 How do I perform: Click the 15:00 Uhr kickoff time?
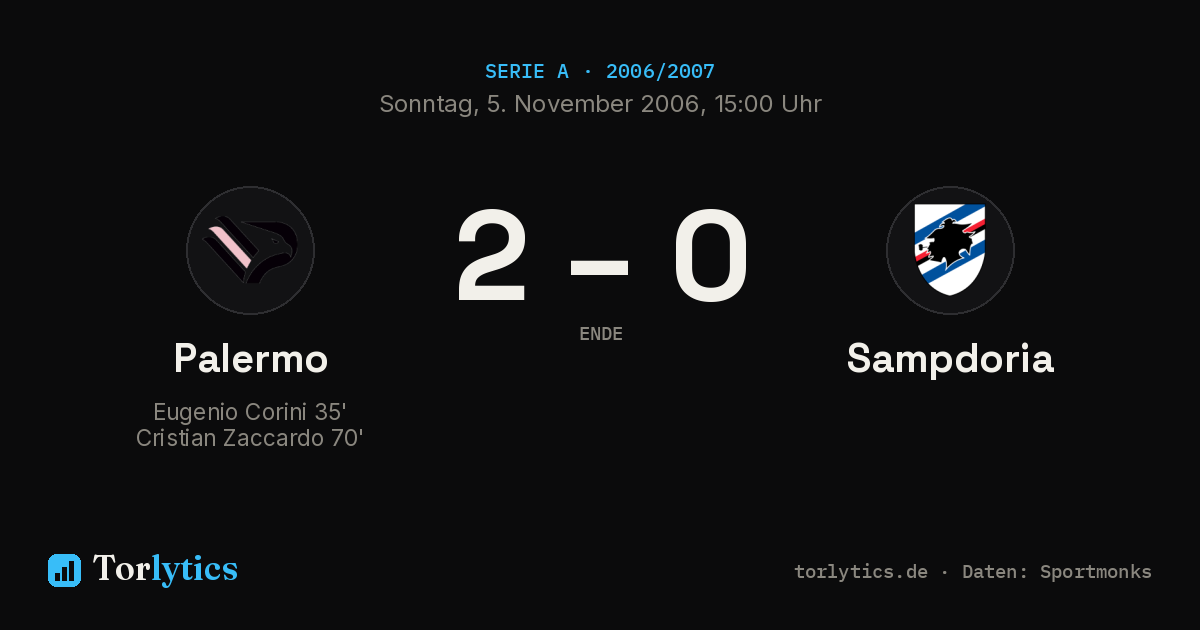769,104
